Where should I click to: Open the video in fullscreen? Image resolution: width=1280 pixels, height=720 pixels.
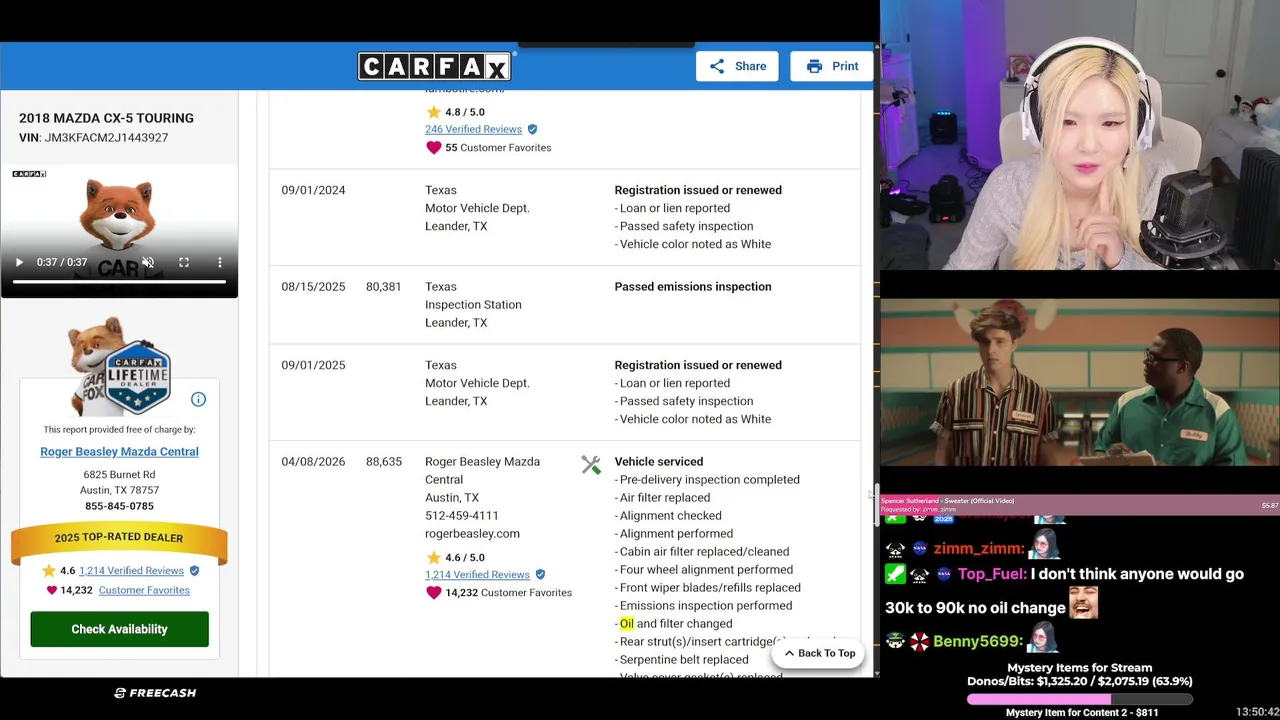pyautogui.click(x=184, y=262)
